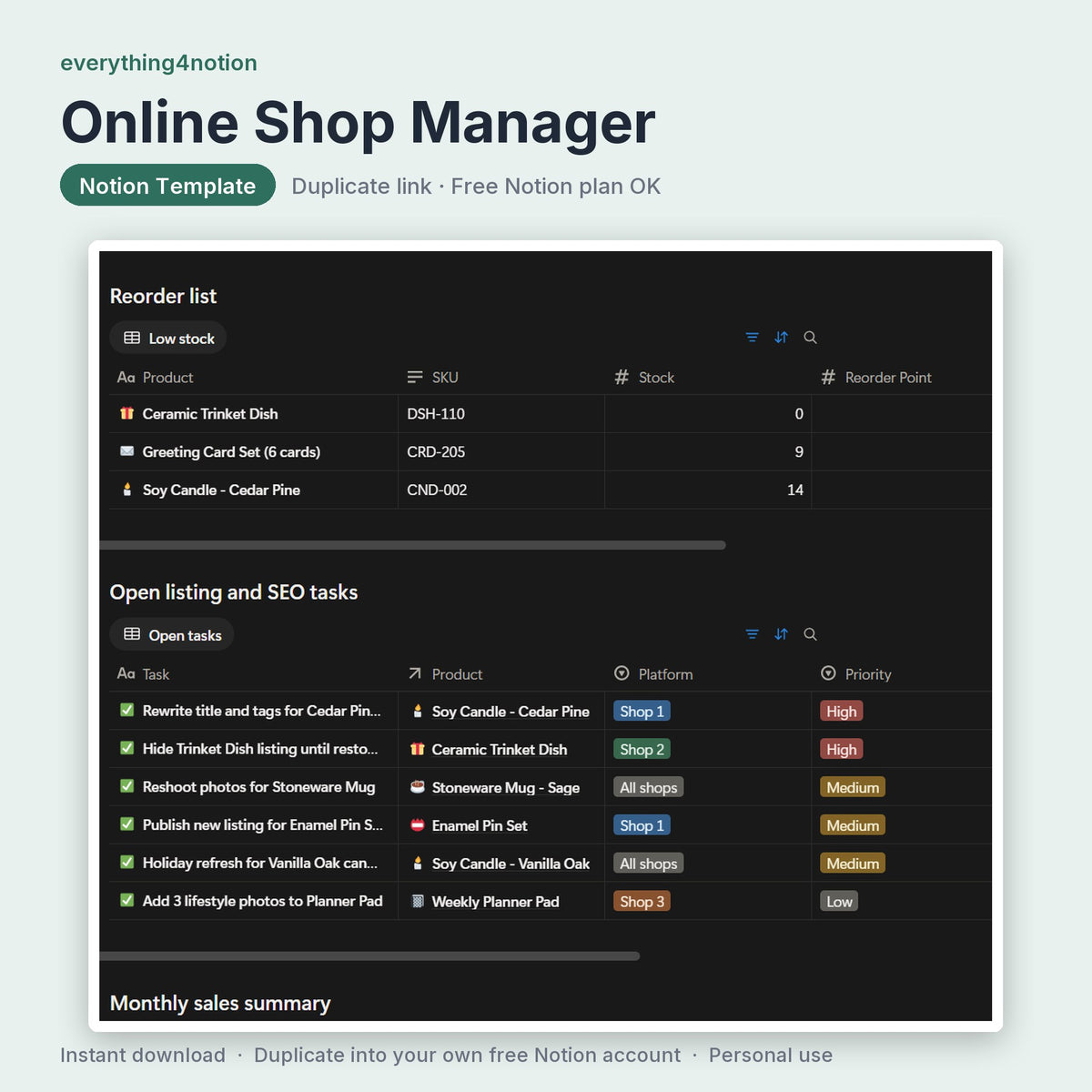This screenshot has height=1092, width=1092.
Task: Toggle checkbox for Rewrite title and tags task
Action: 126,710
